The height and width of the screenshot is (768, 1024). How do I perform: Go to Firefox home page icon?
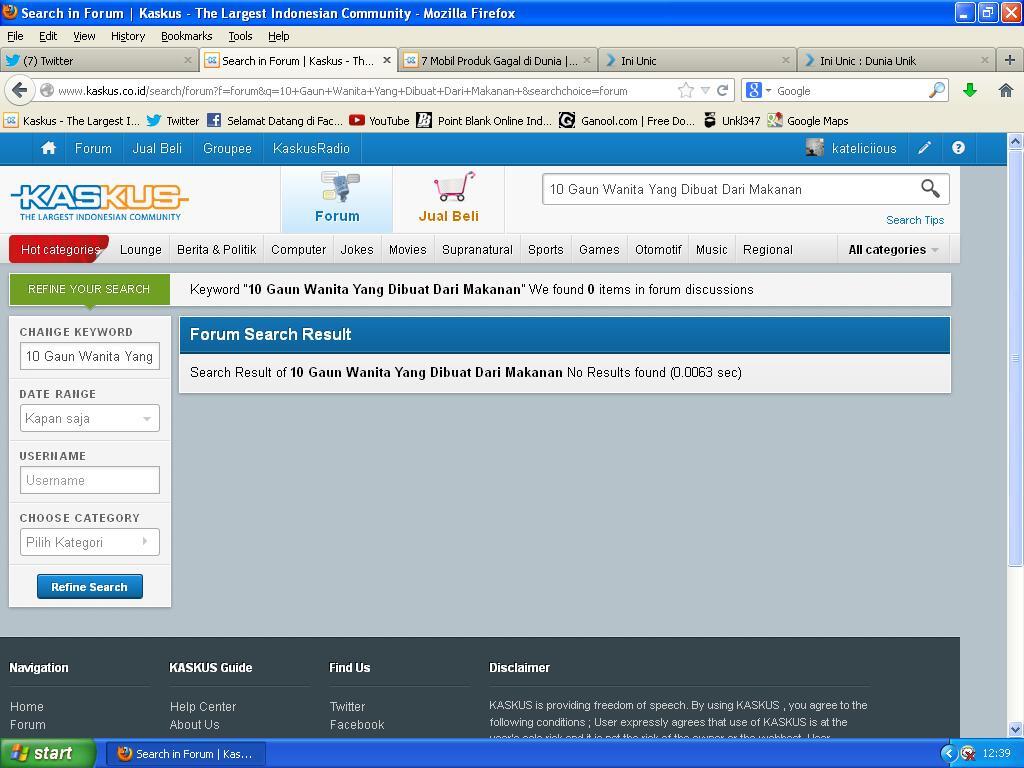click(x=1006, y=90)
